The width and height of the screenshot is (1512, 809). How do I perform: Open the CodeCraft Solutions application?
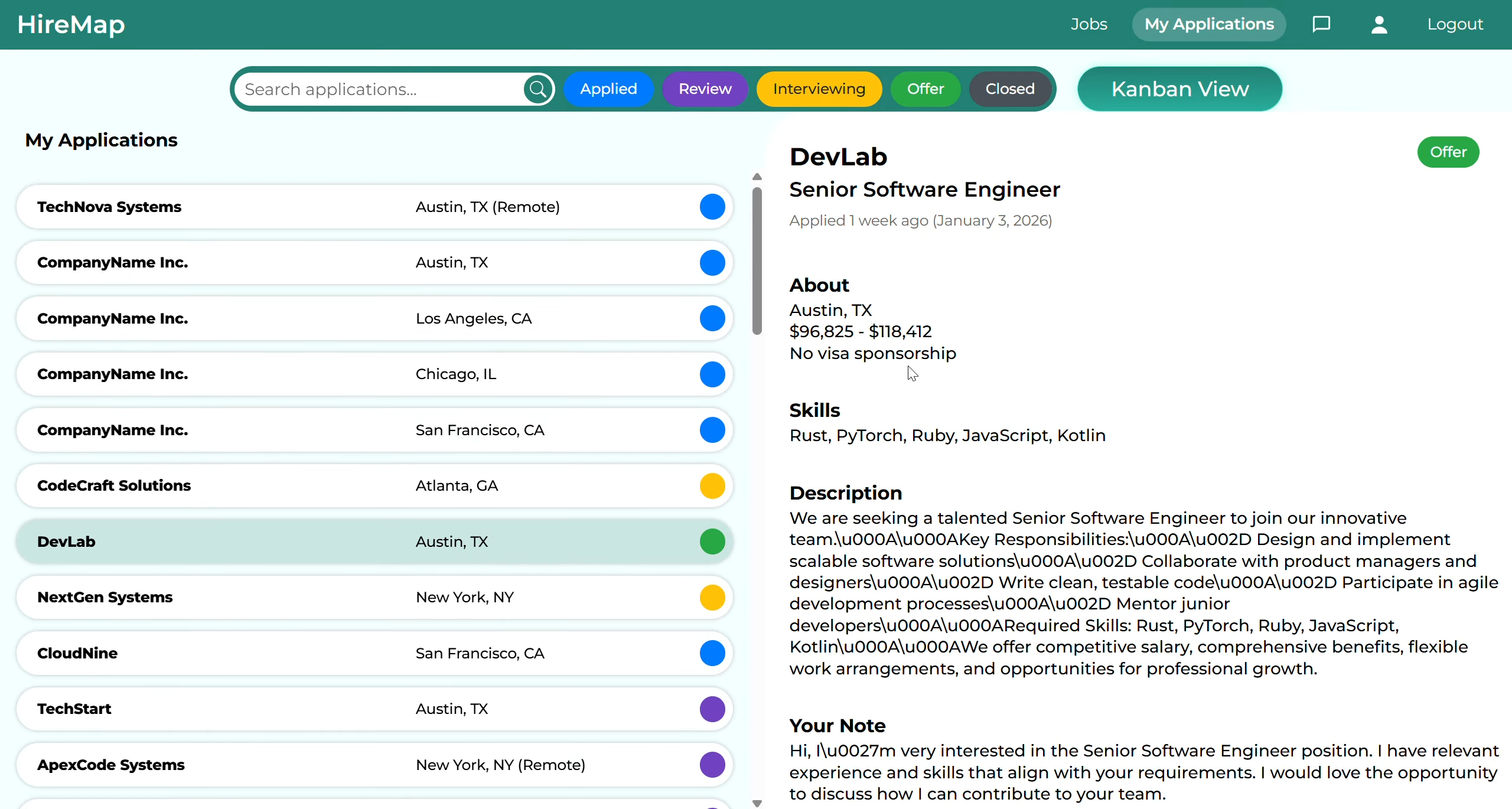click(x=374, y=485)
